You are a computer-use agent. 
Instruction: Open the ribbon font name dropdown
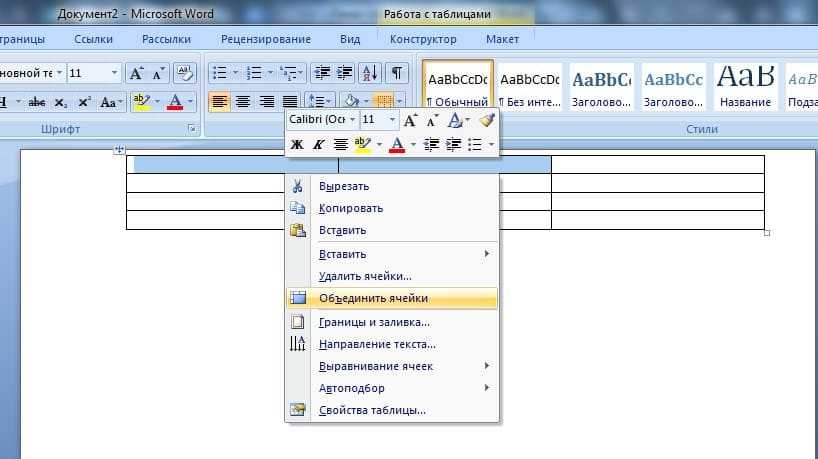59,73
